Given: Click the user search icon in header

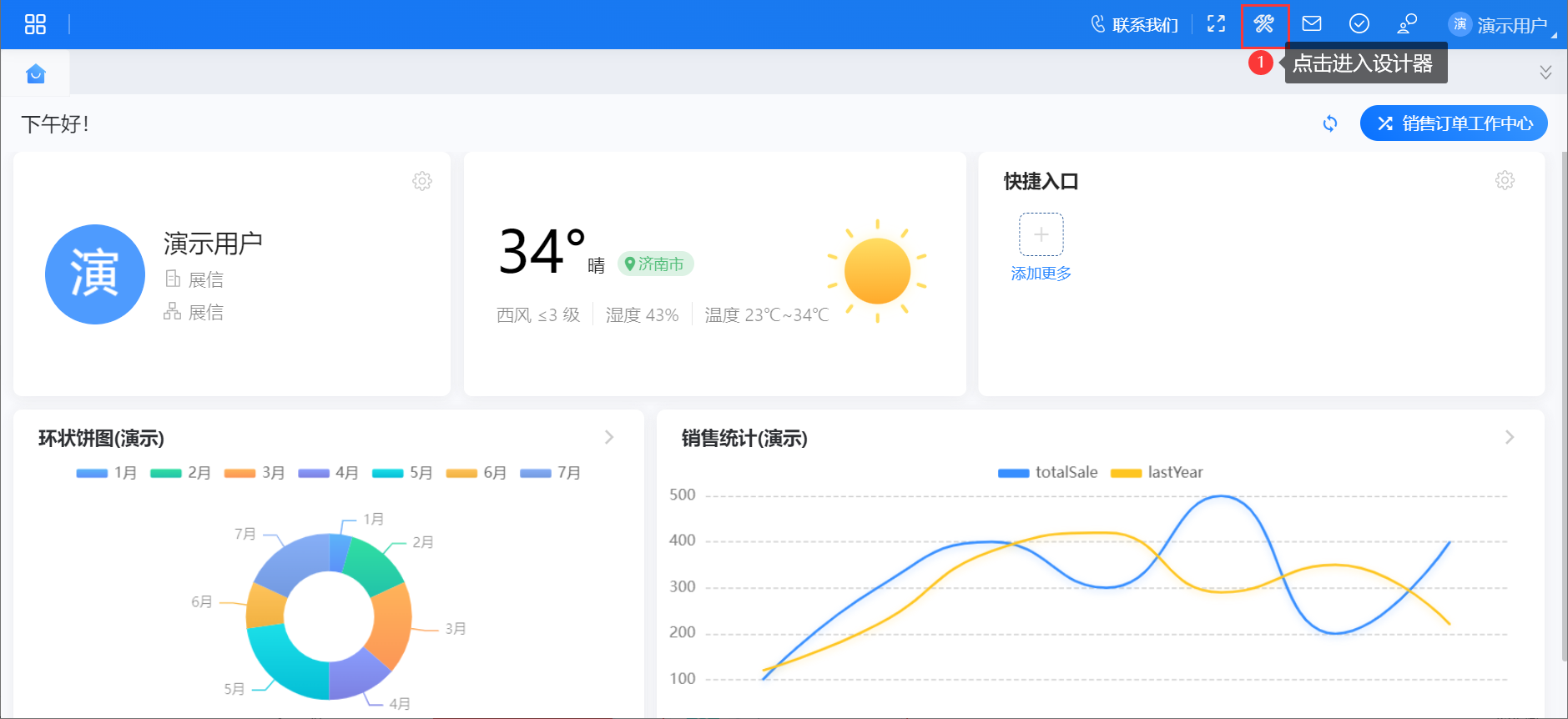Looking at the screenshot, I should point(1407,24).
